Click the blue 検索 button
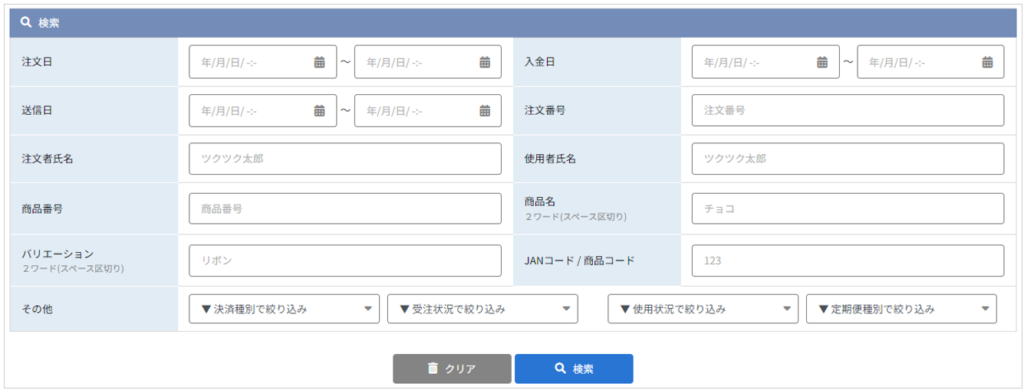 [x=573, y=368]
